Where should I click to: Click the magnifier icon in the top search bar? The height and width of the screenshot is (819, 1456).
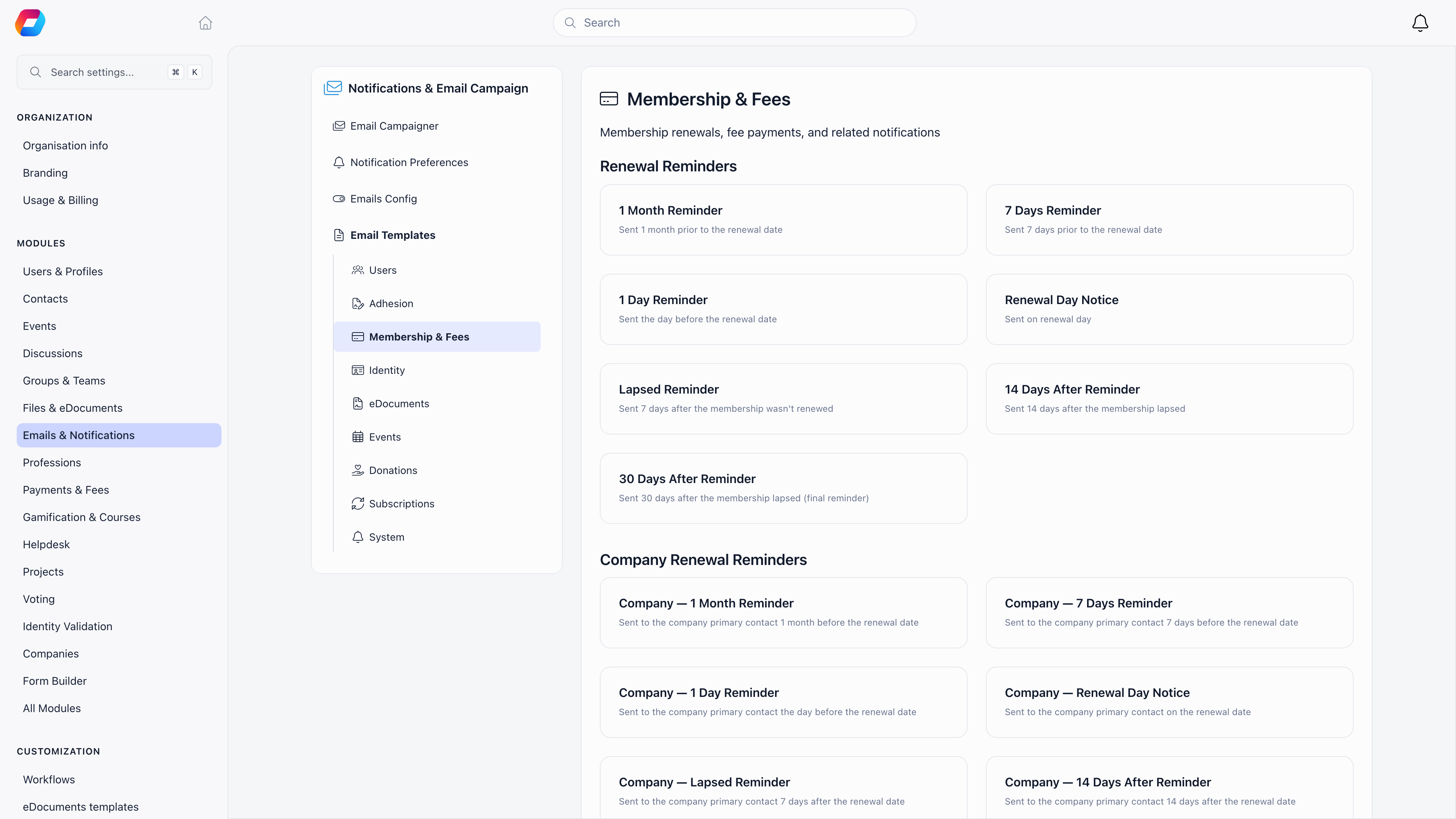click(x=570, y=23)
